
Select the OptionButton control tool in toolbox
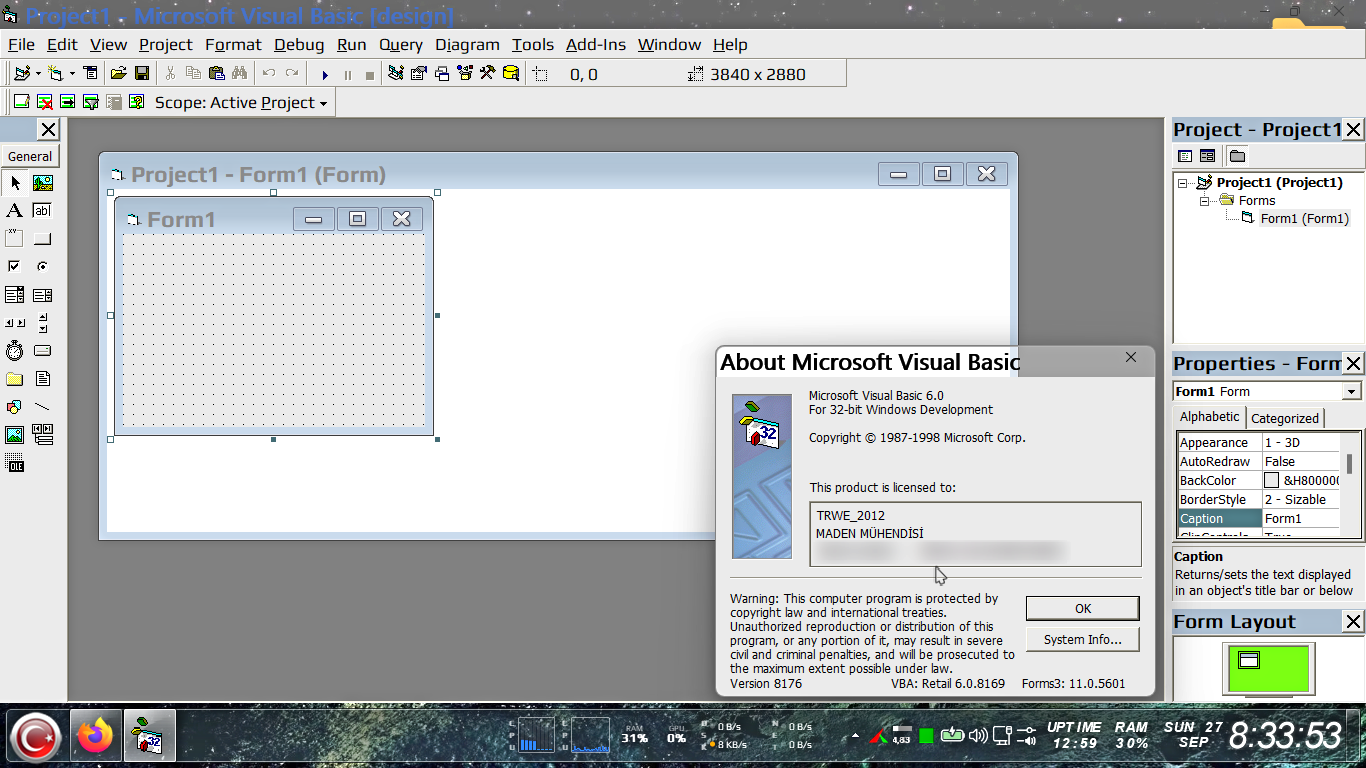pos(42,267)
